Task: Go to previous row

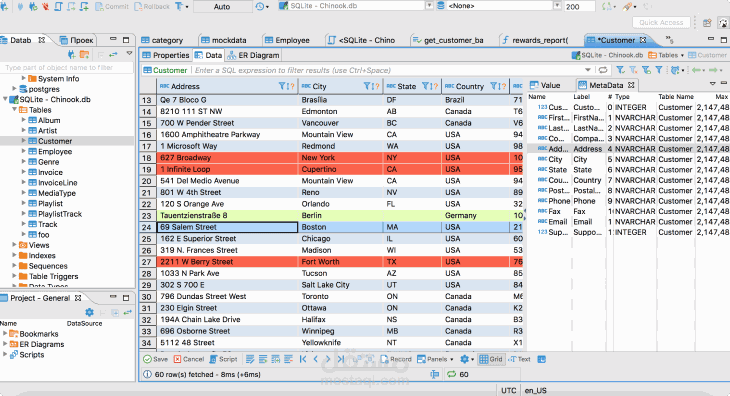Action: (316, 359)
